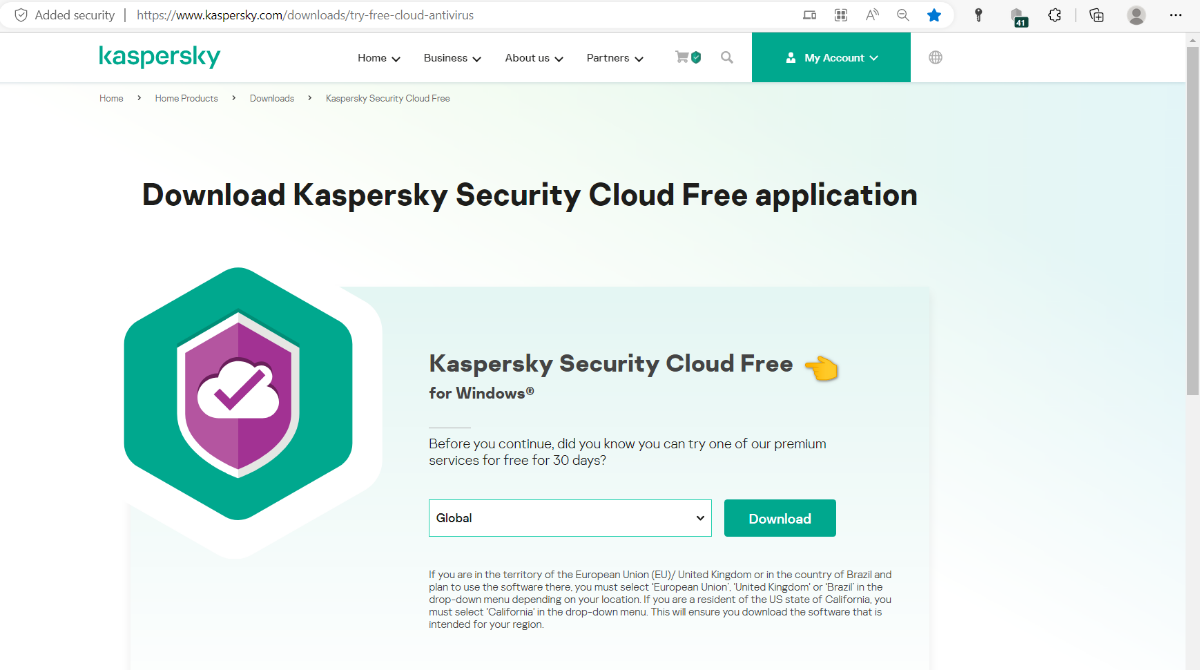
Task: Open the browser extensions puzzle icon
Action: [x=1054, y=15]
